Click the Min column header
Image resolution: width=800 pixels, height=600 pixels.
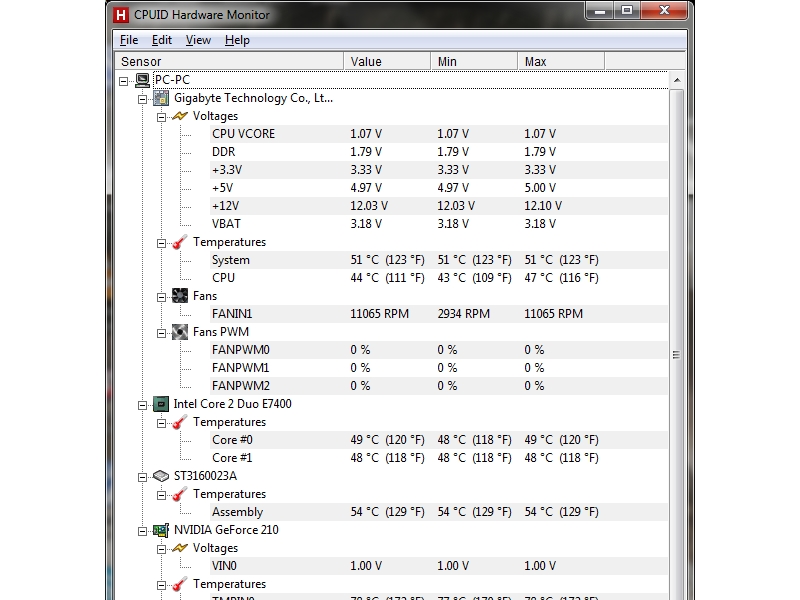pyautogui.click(x=474, y=61)
